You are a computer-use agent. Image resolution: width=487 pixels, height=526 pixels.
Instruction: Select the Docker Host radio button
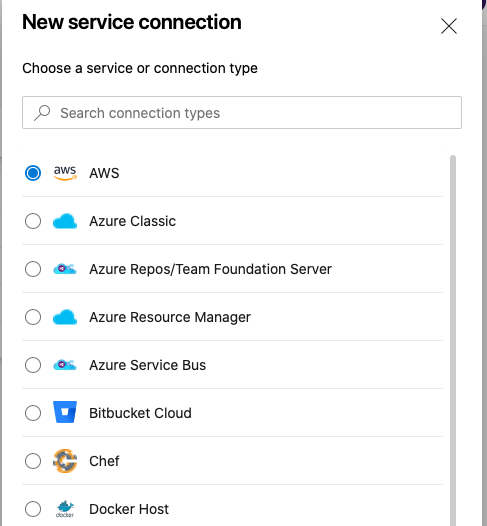coord(33,509)
